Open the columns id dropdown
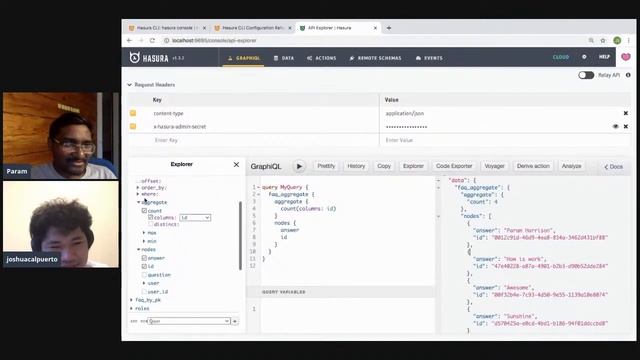 (x=195, y=218)
